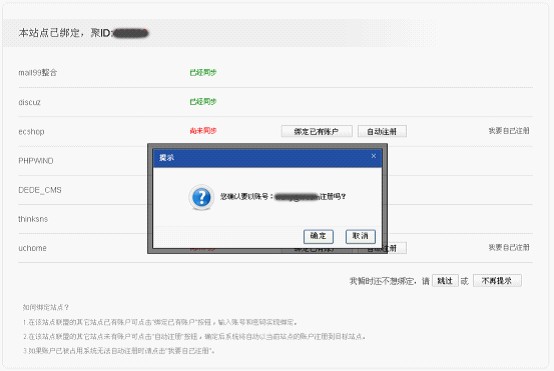Click the 不再提示 button
Viewport: 554px width, 371px height.
click(497, 281)
